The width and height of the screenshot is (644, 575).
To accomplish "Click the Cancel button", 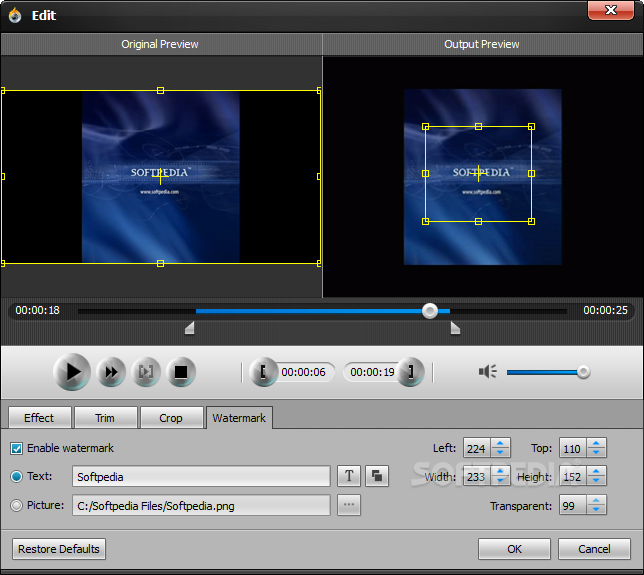I will click(594, 549).
